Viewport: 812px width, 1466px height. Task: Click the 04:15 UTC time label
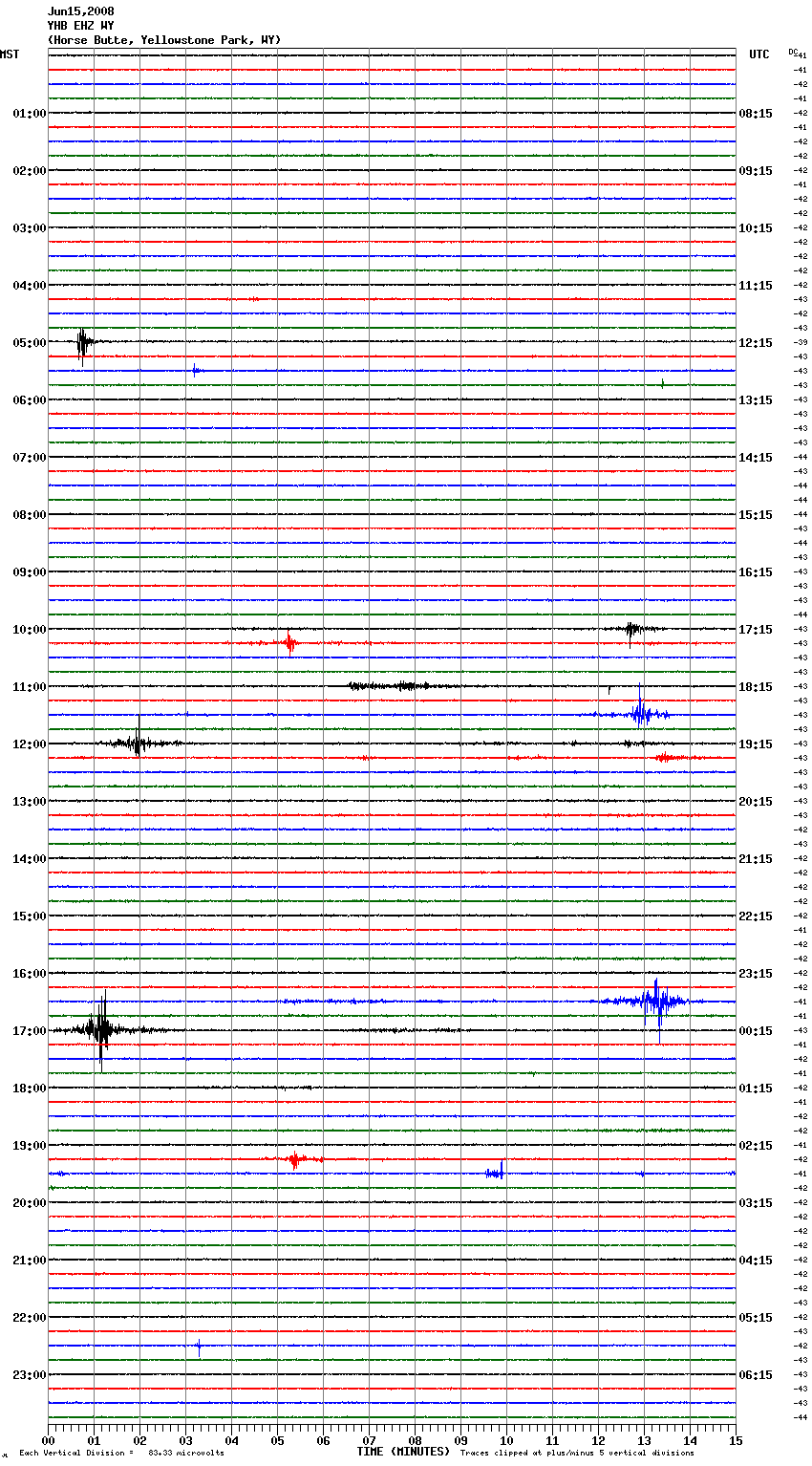click(x=756, y=1261)
